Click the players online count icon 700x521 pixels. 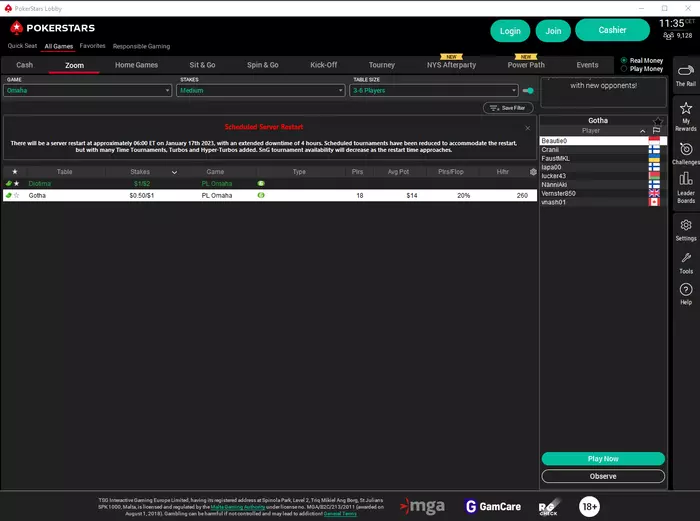click(x=668, y=36)
